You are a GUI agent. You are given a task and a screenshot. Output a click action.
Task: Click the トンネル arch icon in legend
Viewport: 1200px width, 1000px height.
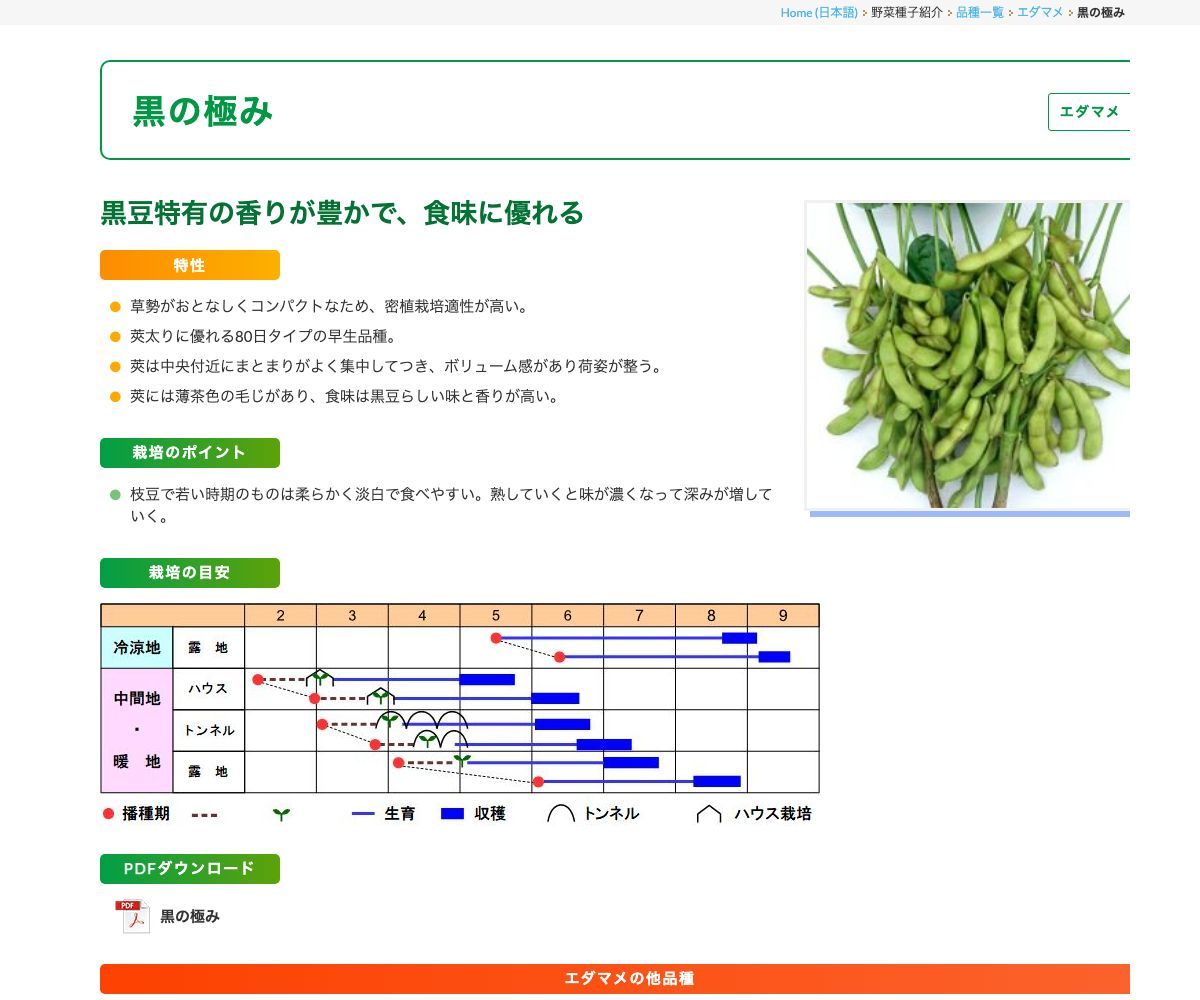click(561, 814)
